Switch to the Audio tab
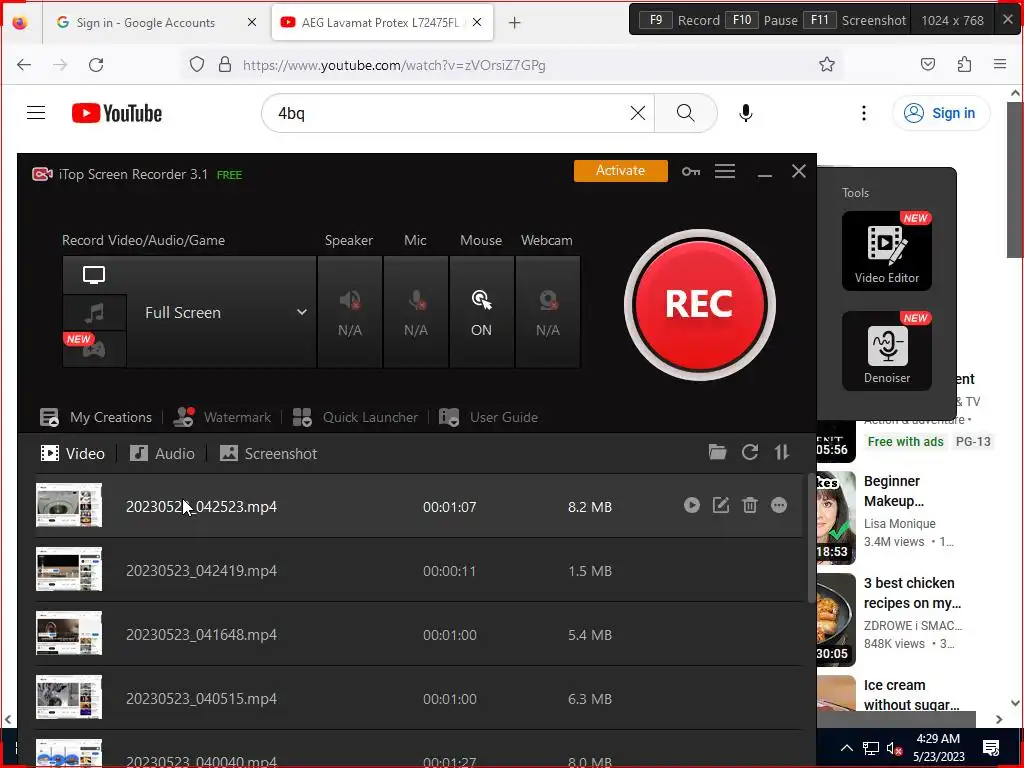This screenshot has width=1024, height=768. click(162, 453)
